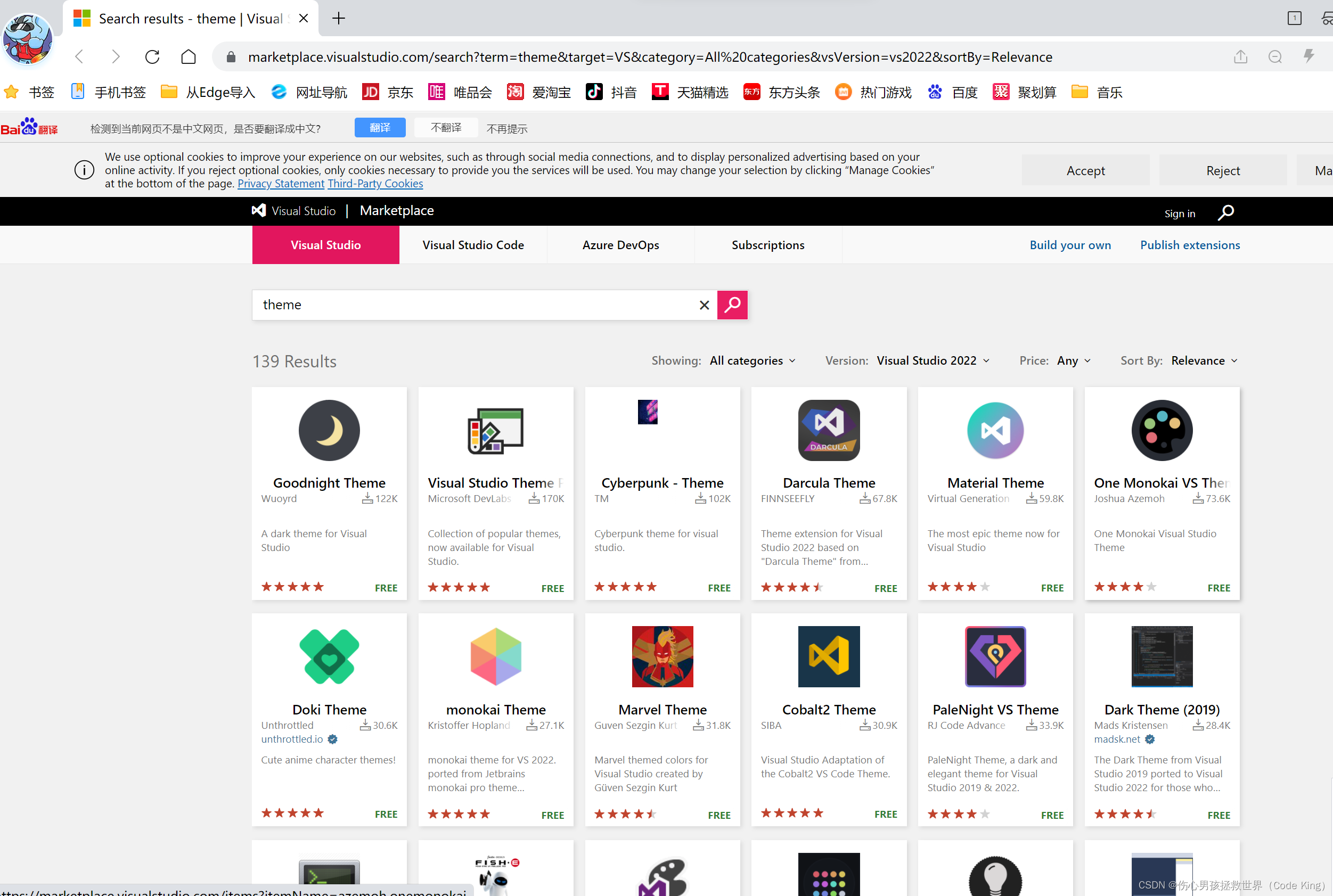Image resolution: width=1333 pixels, height=896 pixels.
Task: Open the marketplace header search icon
Action: (1225, 212)
